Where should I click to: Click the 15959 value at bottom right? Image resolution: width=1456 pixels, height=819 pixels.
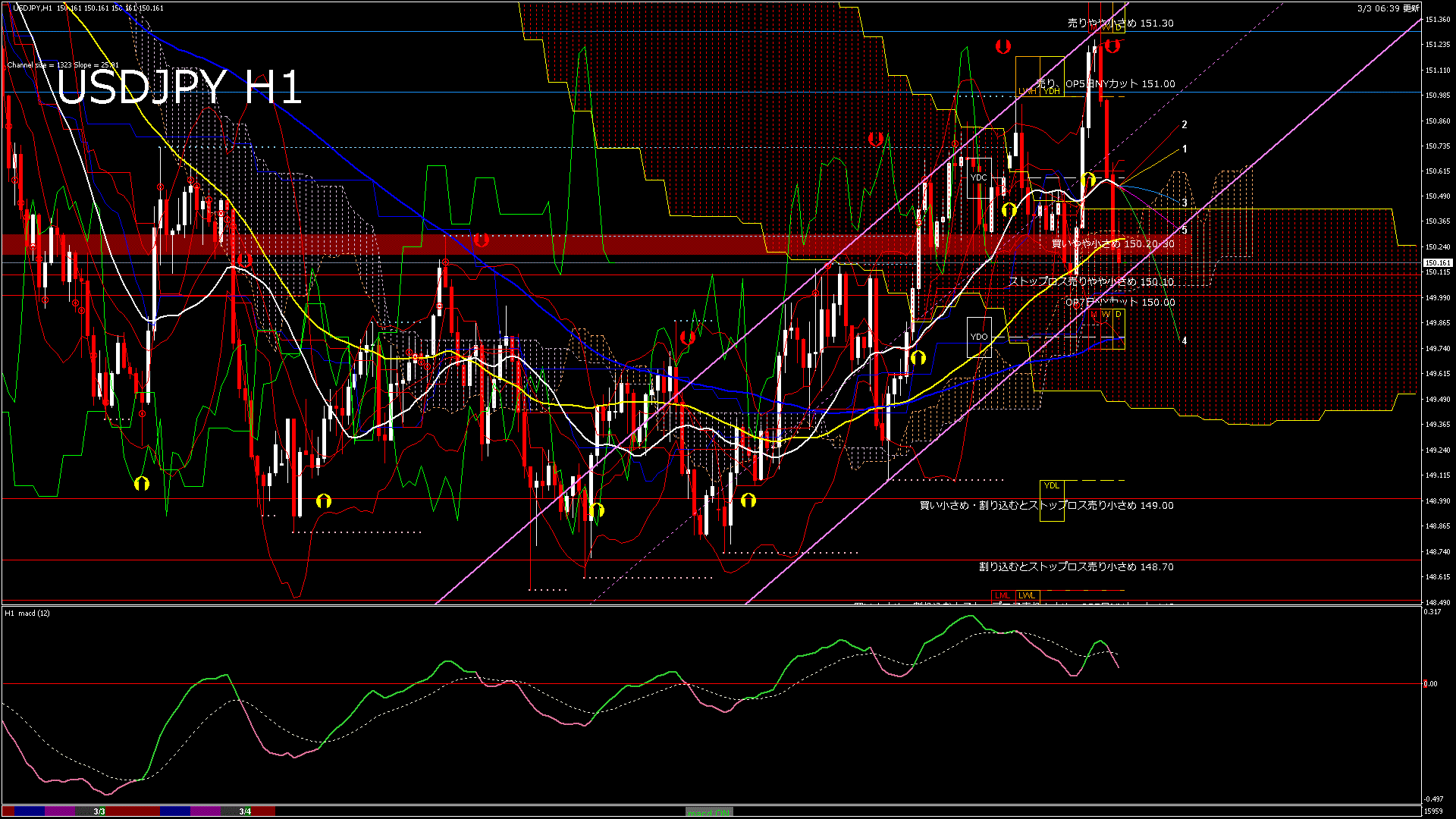pos(1434,811)
